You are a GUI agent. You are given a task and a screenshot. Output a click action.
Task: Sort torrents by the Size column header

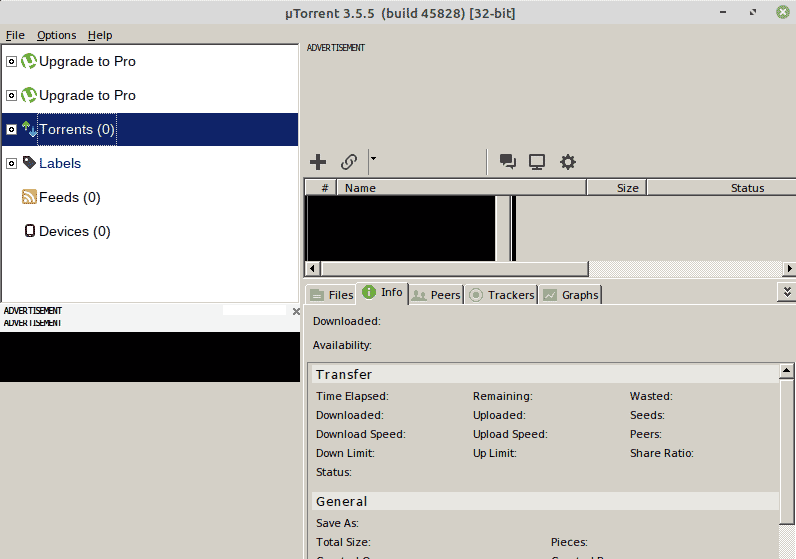[x=617, y=187]
